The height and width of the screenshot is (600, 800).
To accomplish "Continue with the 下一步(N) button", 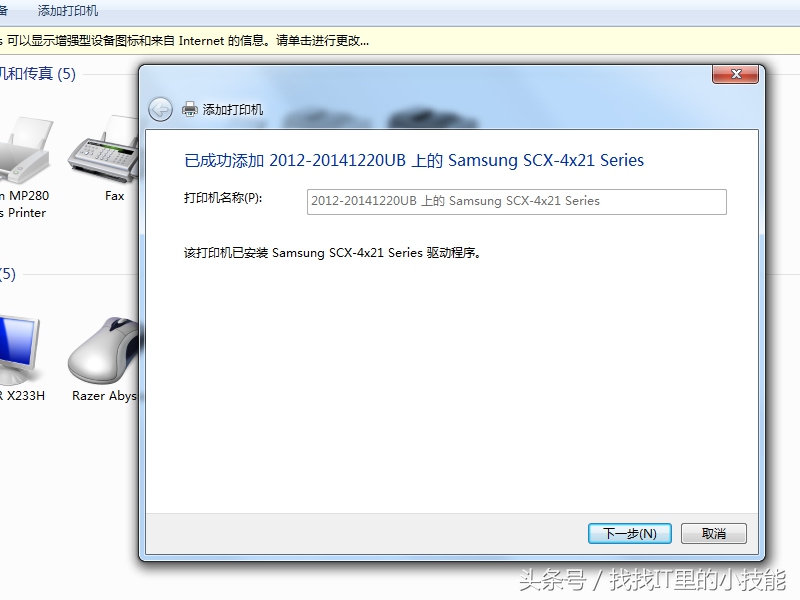I will [x=630, y=533].
